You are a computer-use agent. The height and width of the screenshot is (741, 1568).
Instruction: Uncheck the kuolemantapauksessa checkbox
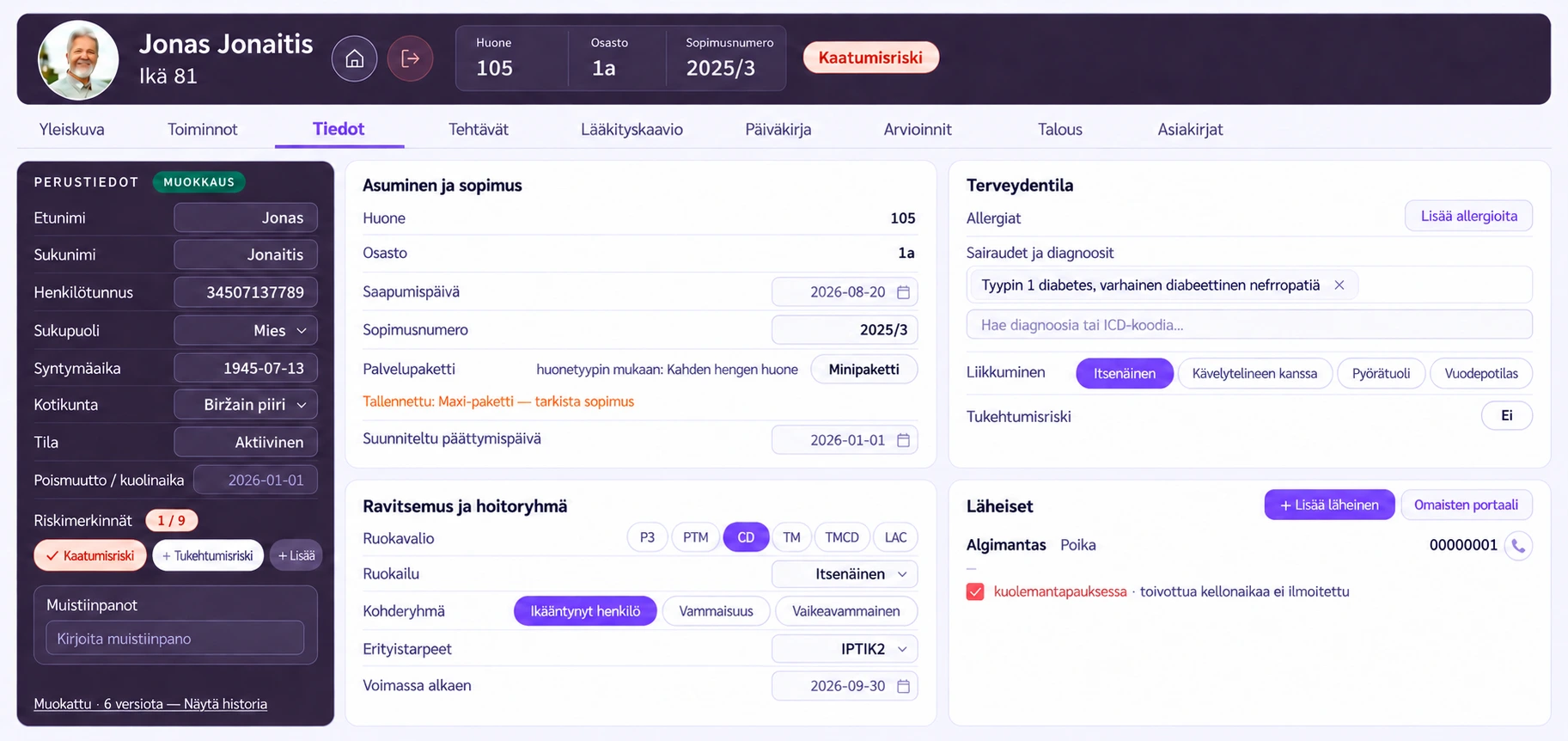click(975, 591)
